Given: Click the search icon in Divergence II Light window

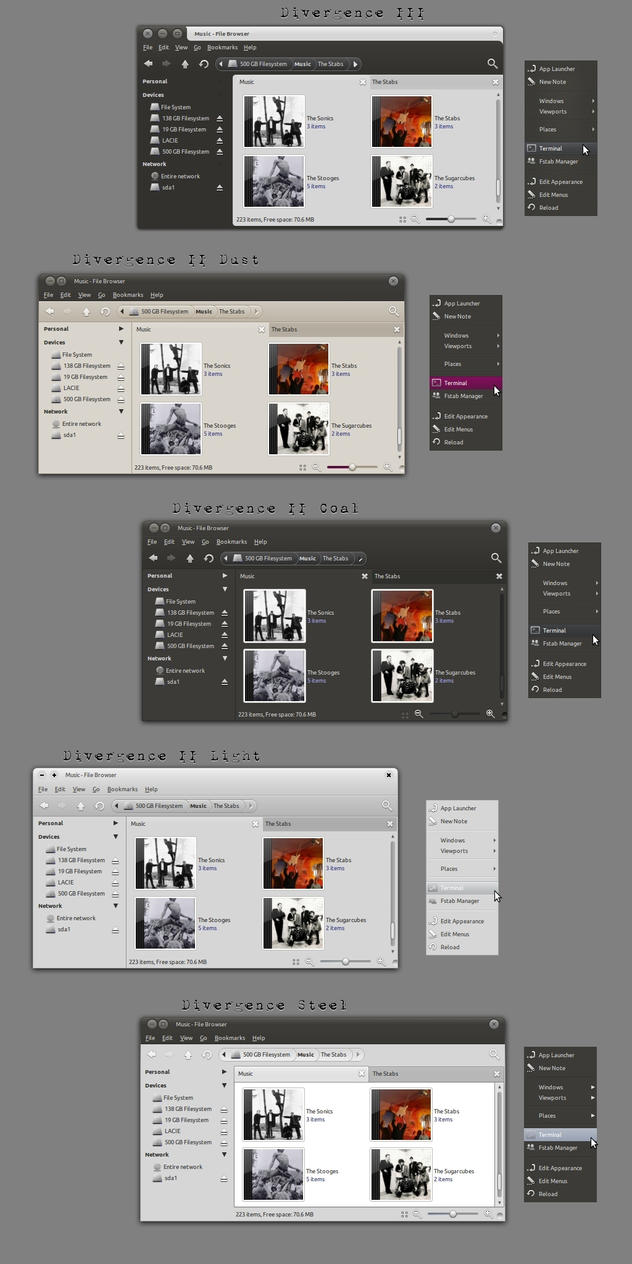Looking at the screenshot, I should [x=387, y=805].
